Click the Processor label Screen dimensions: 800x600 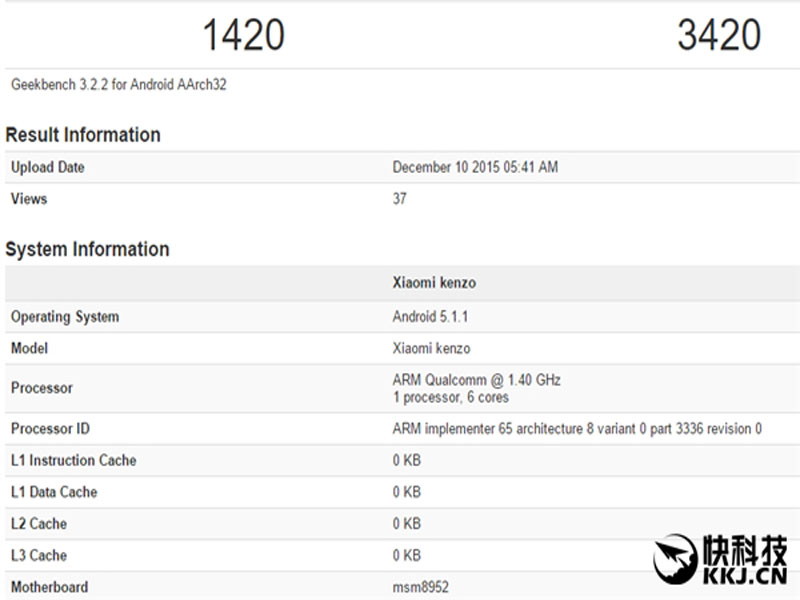coord(42,388)
